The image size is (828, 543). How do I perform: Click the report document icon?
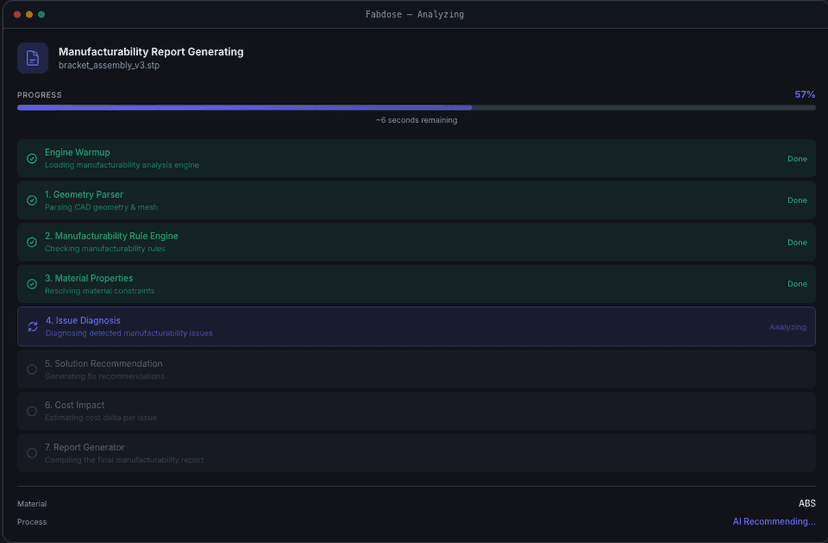[x=33, y=58]
